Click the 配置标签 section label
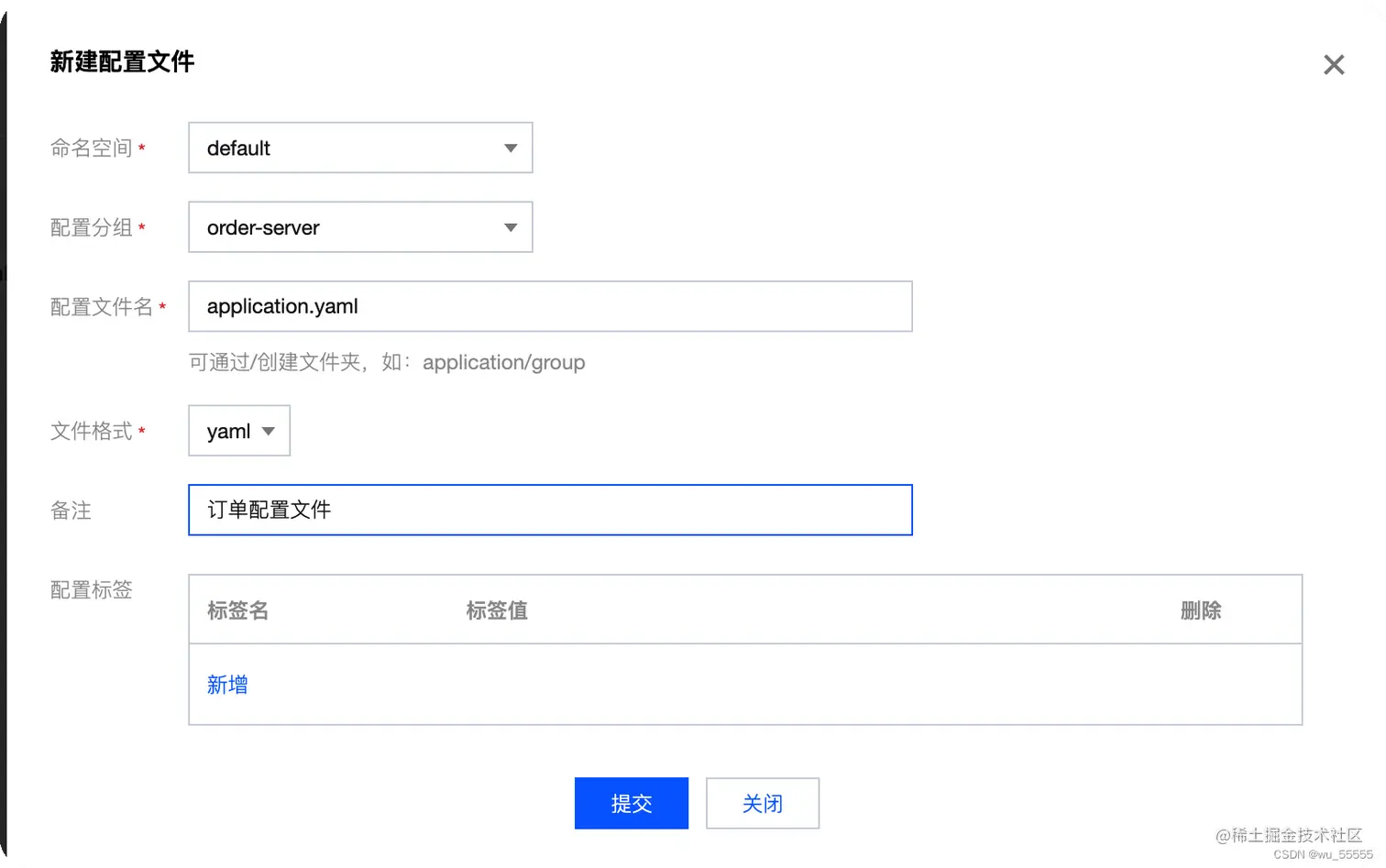This screenshot has width=1386, height=868. tap(90, 590)
